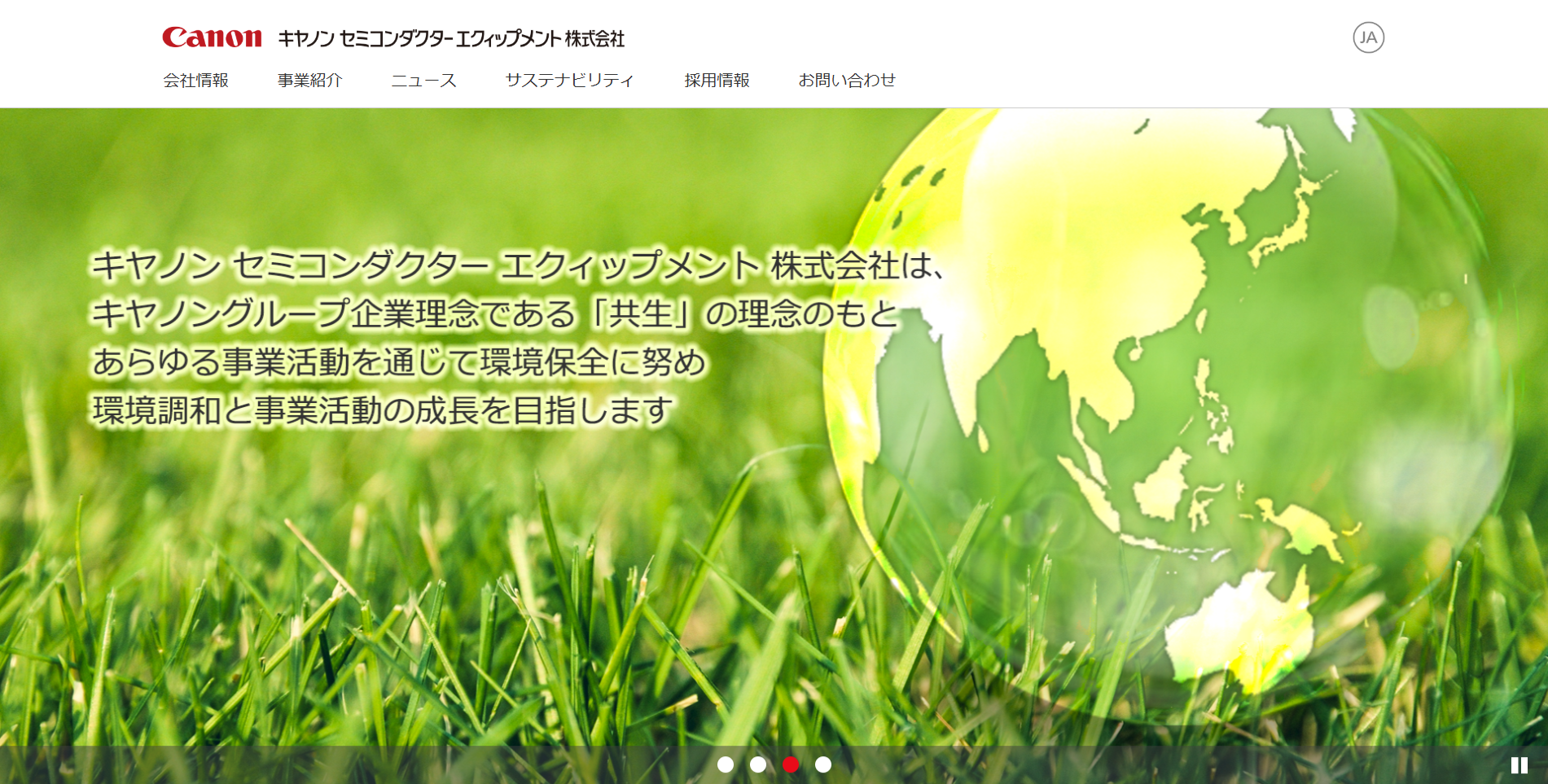Open the 採用情報 page
The width and height of the screenshot is (1548, 784).
[x=717, y=80]
